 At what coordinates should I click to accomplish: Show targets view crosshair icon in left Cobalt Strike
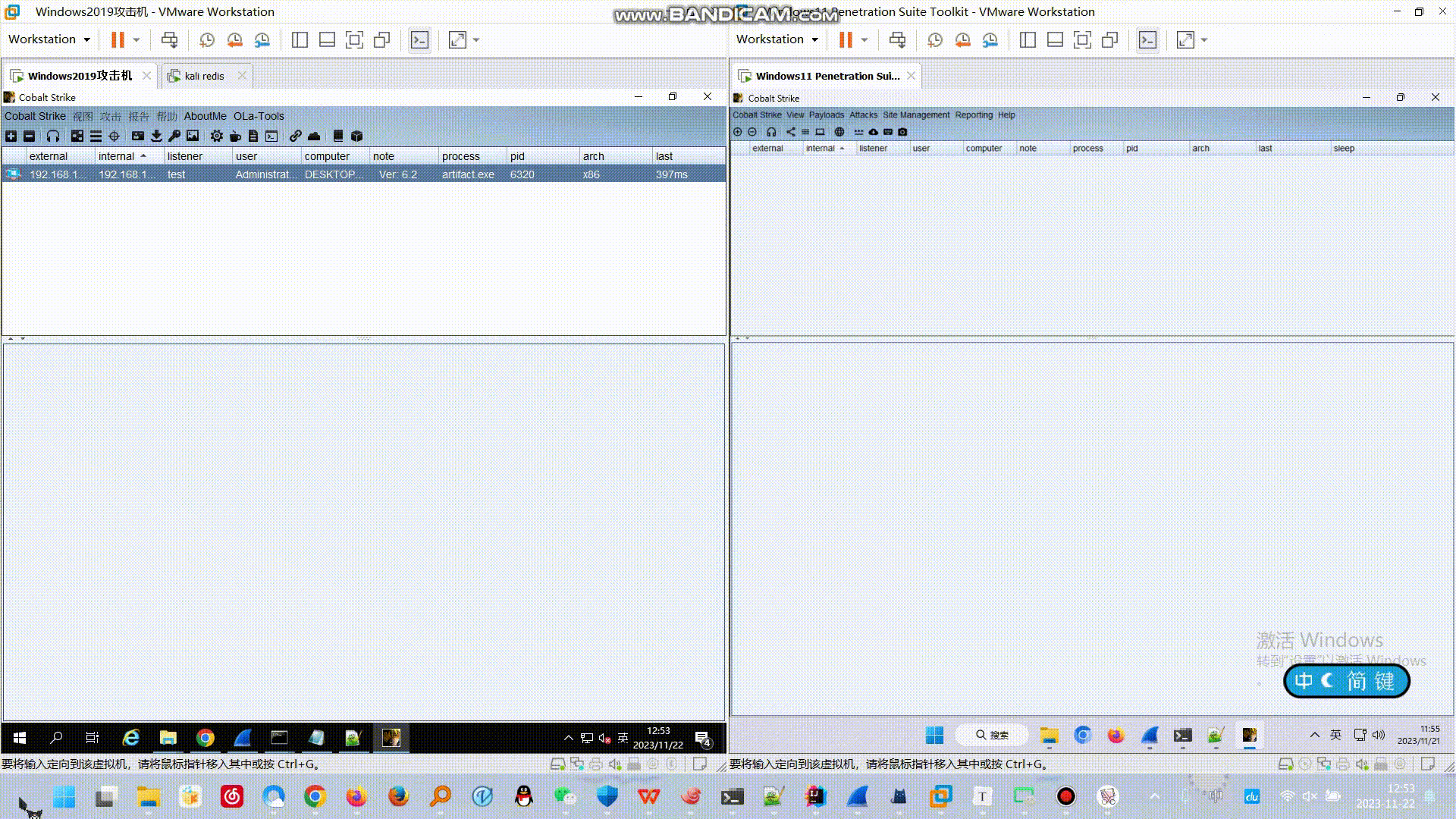[114, 136]
